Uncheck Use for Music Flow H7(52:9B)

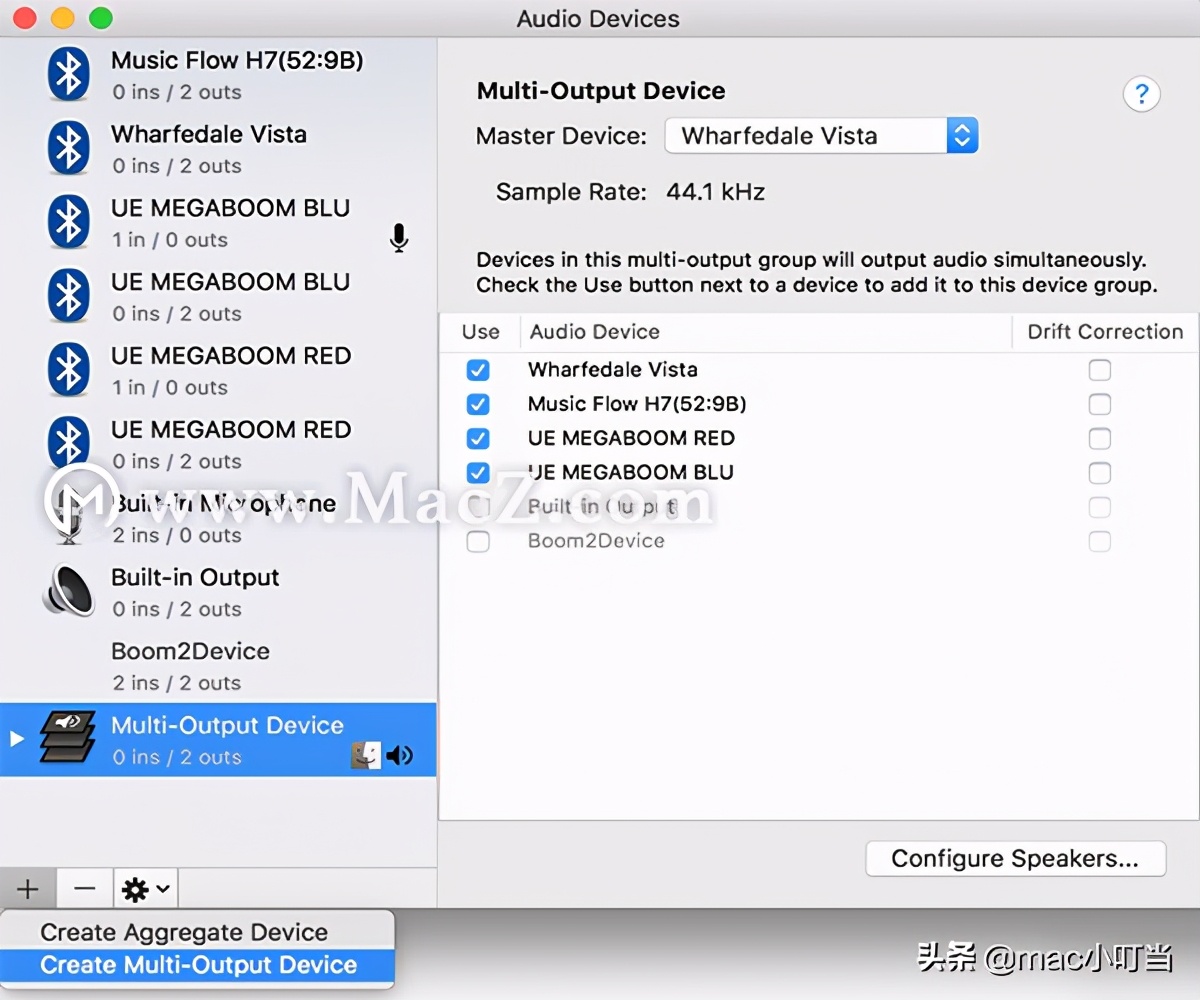478,404
